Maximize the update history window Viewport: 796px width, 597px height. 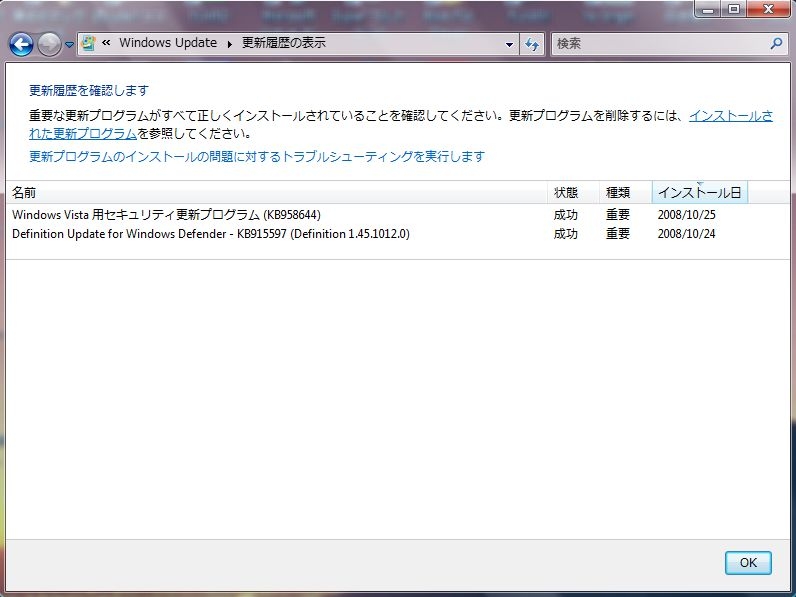coord(734,9)
